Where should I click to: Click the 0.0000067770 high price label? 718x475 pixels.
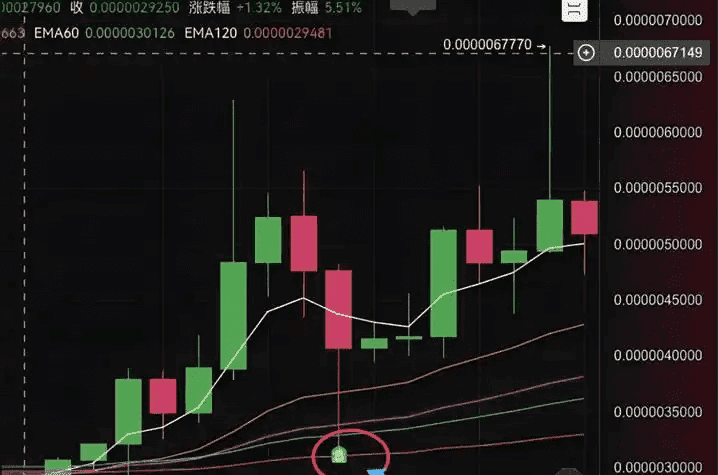point(487,45)
